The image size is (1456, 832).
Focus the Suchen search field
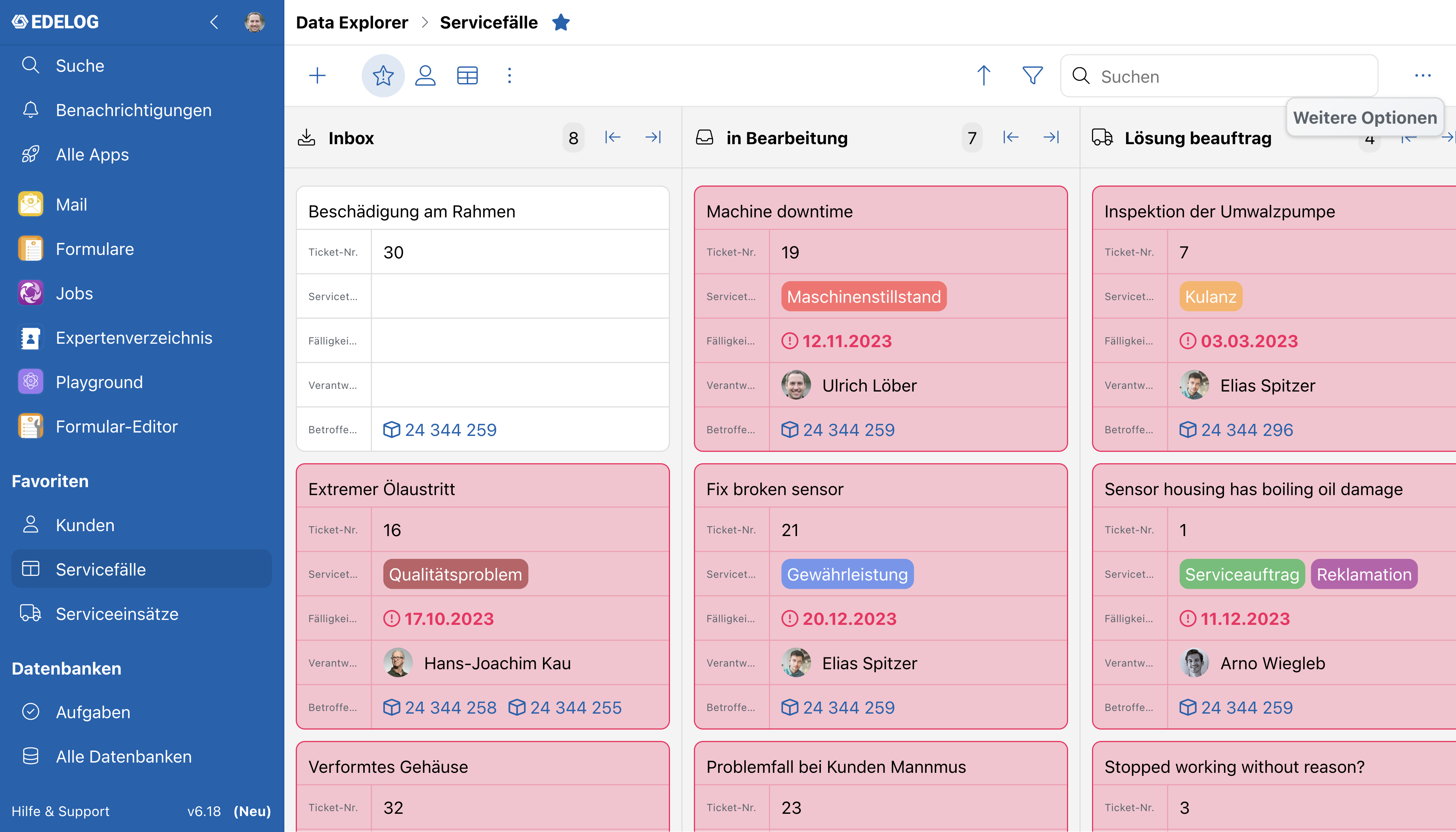(1219, 76)
